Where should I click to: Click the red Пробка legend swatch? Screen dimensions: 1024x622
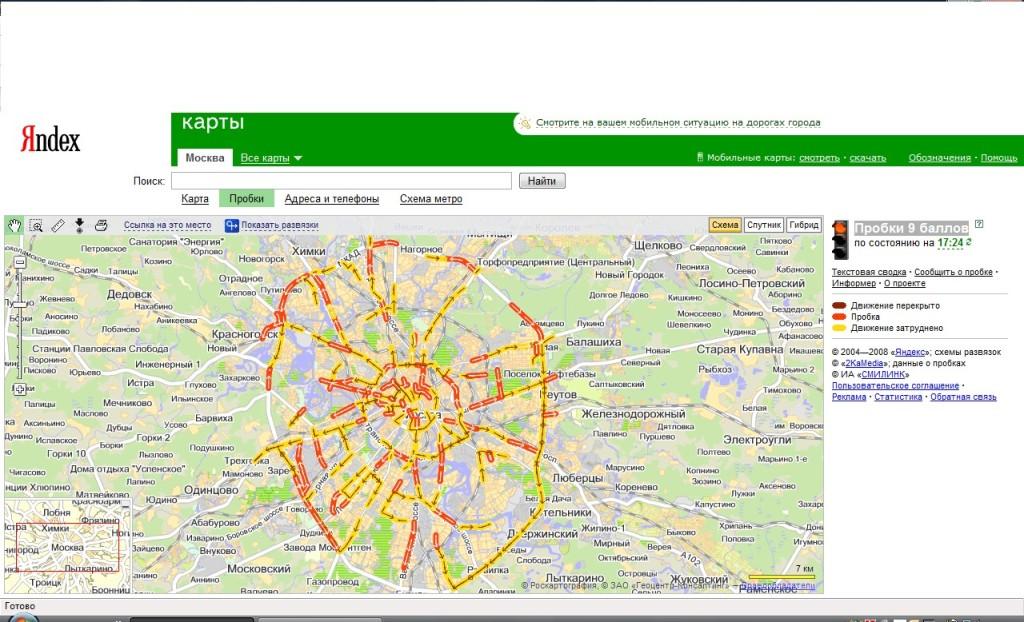click(x=839, y=316)
